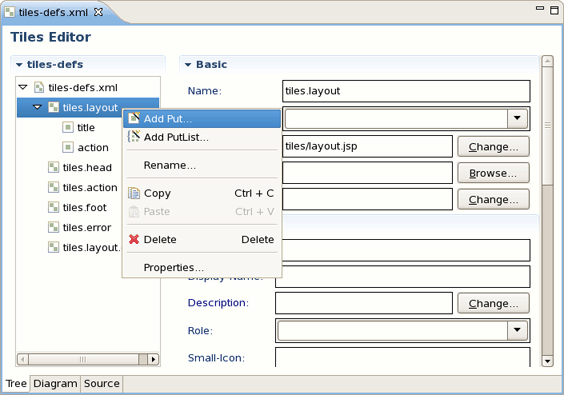Click the red Delete cross icon
The height and width of the screenshot is (395, 564).
(x=134, y=239)
